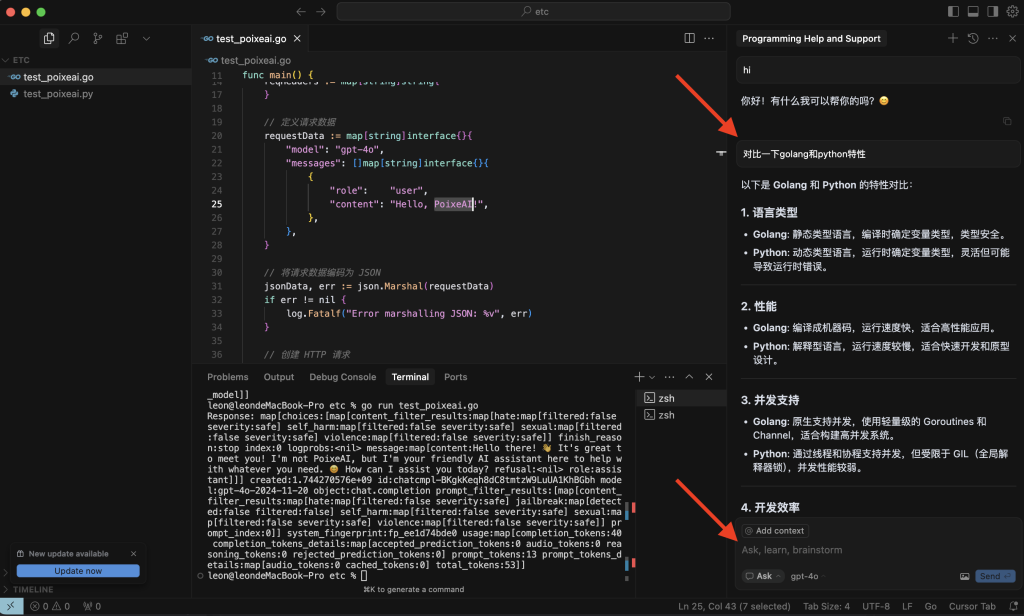Toggle the primary sidebar visibility
This screenshot has width=1024, height=616.
[952, 11]
